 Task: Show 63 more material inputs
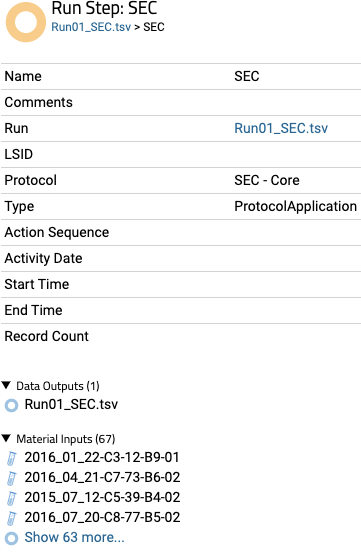pos(75,537)
